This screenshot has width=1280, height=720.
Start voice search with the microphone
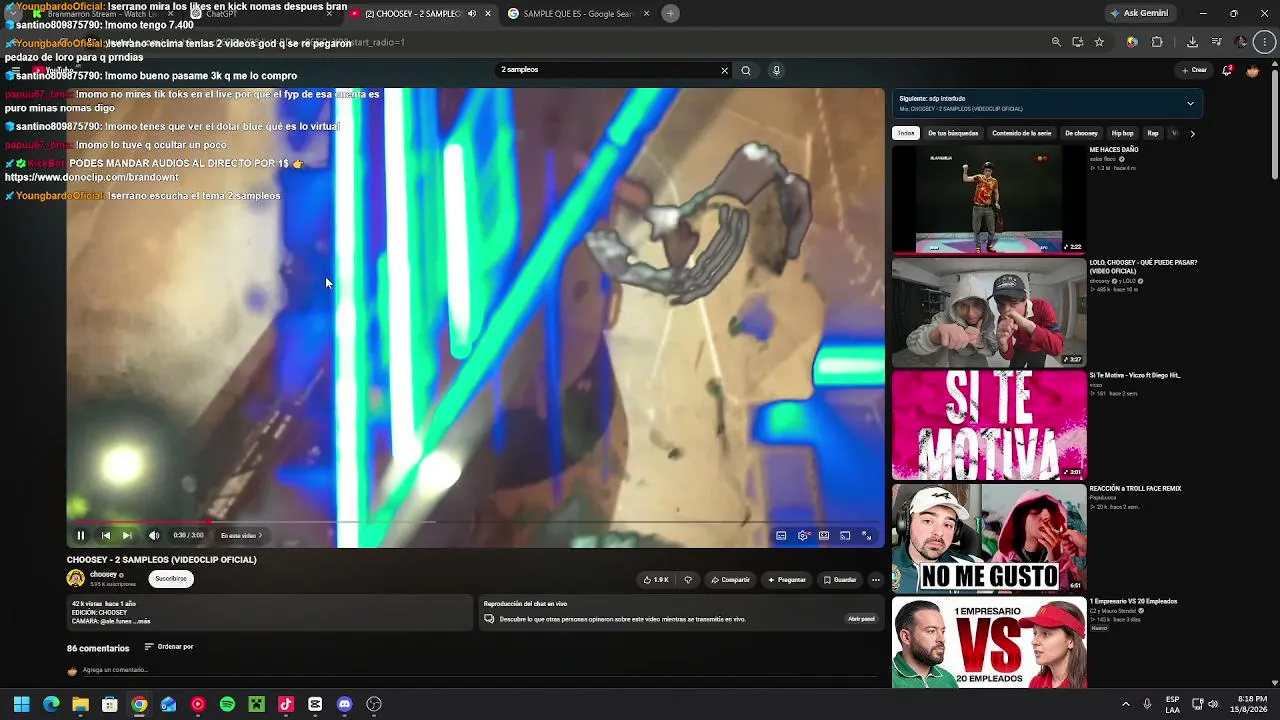[776, 70]
